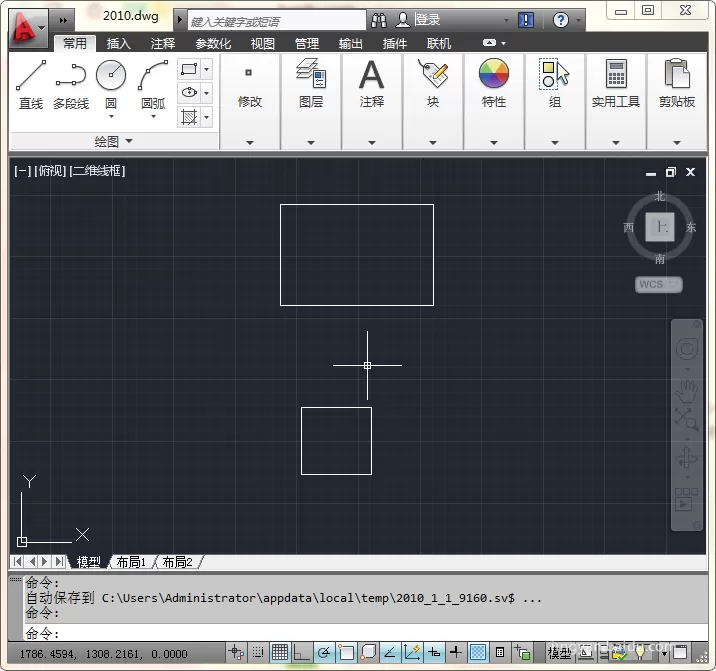Open the Help question mark icon
716x671 pixels.
[x=560, y=20]
